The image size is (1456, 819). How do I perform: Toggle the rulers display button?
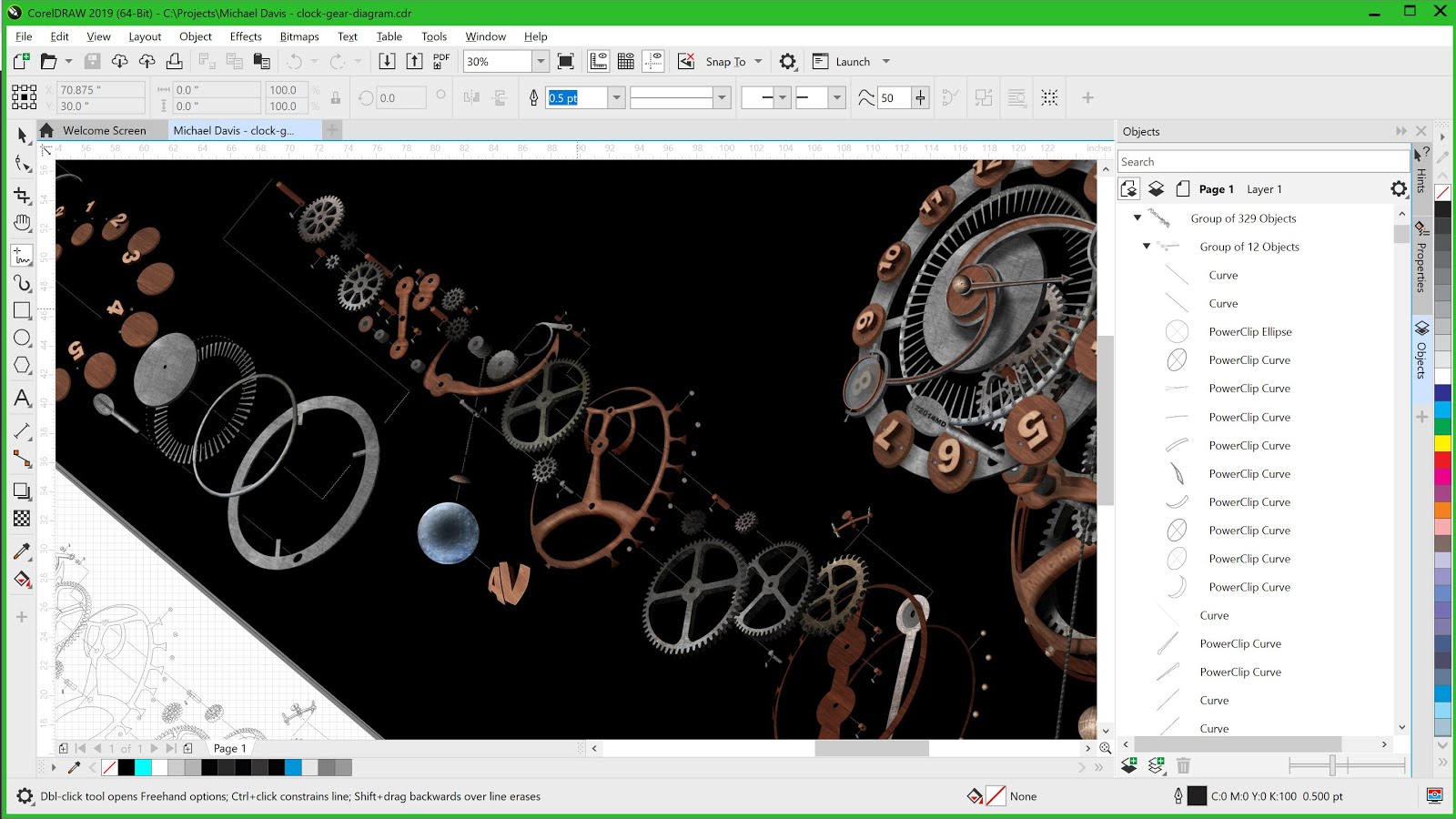pyautogui.click(x=598, y=61)
